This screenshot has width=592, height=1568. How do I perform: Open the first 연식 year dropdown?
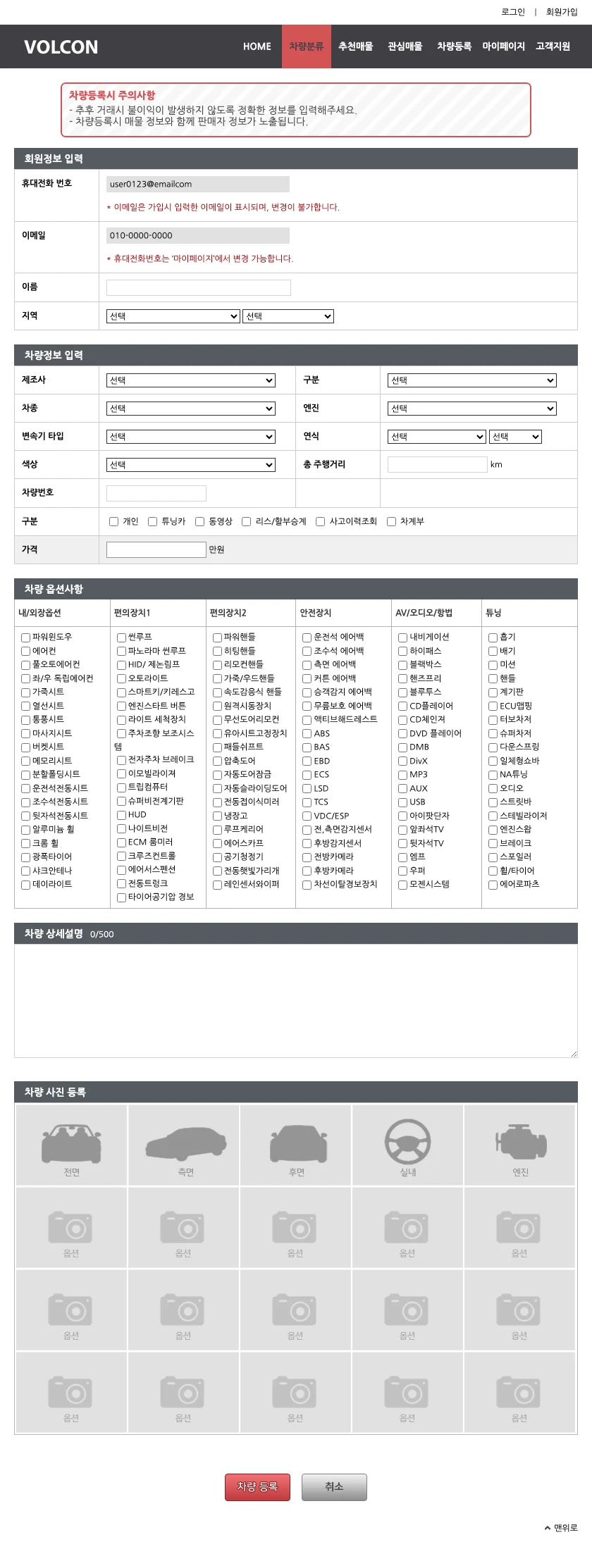[437, 437]
